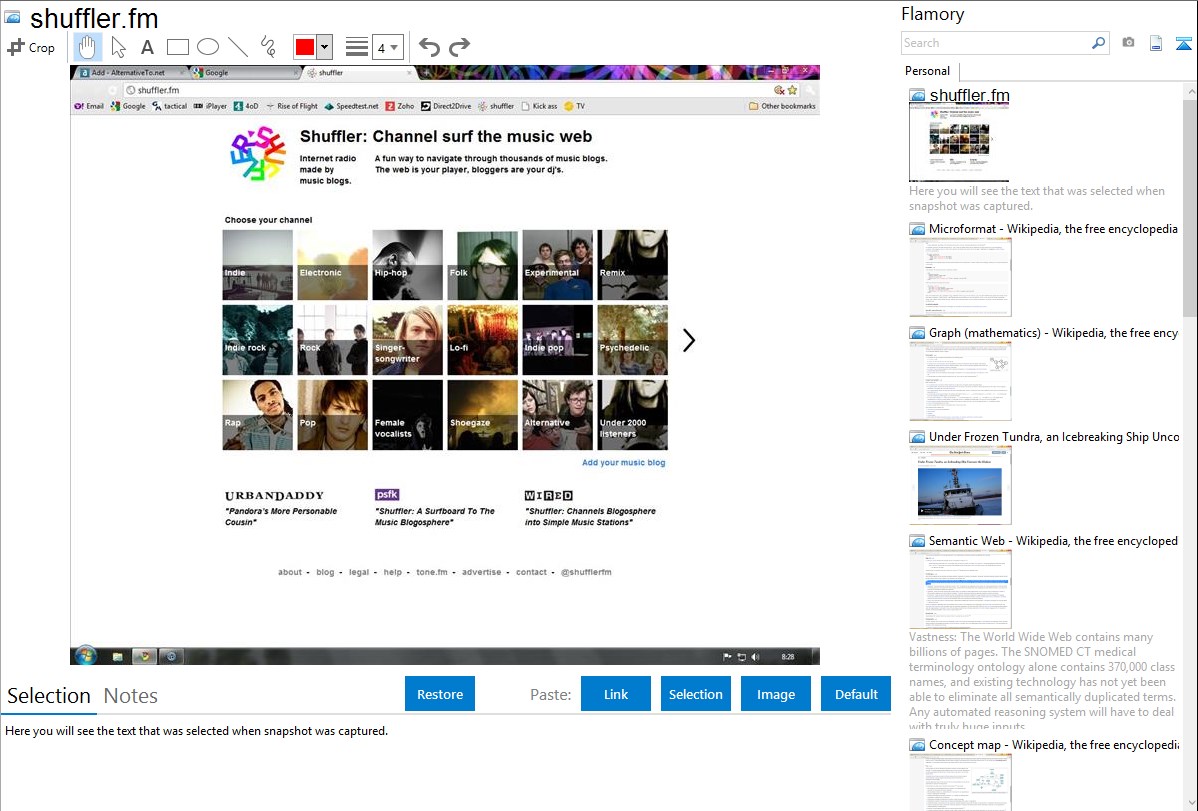Click the tone.fm footer link
The height and width of the screenshot is (811, 1198).
432,572
